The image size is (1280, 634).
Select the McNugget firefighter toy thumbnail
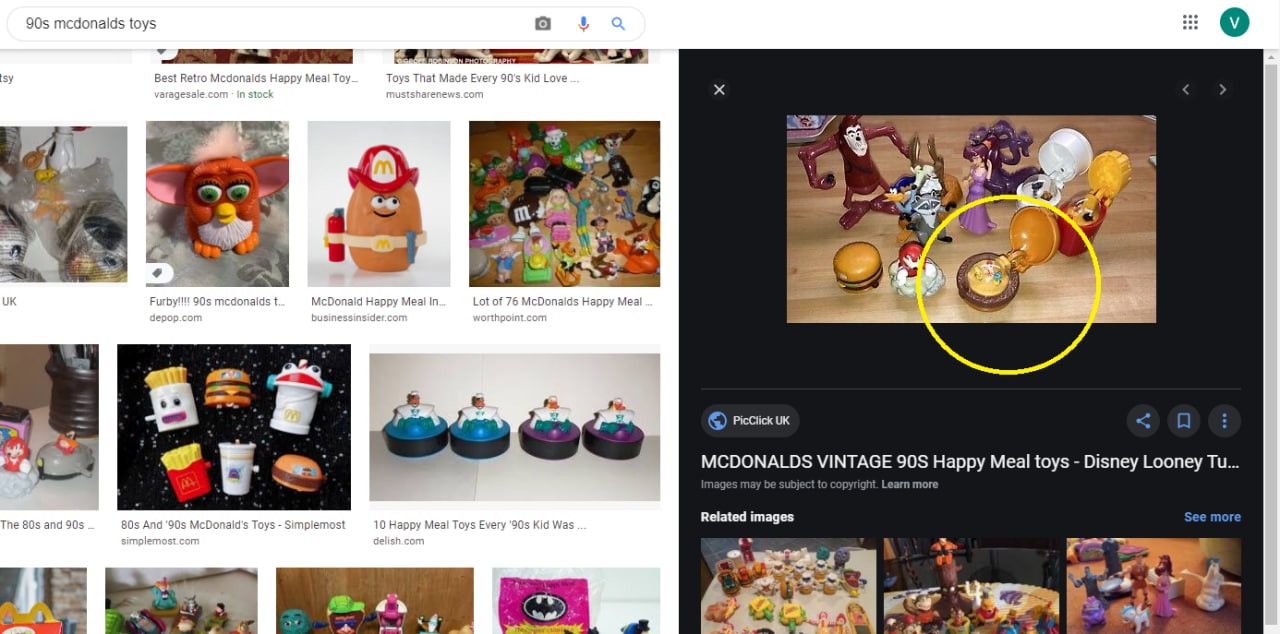(379, 204)
